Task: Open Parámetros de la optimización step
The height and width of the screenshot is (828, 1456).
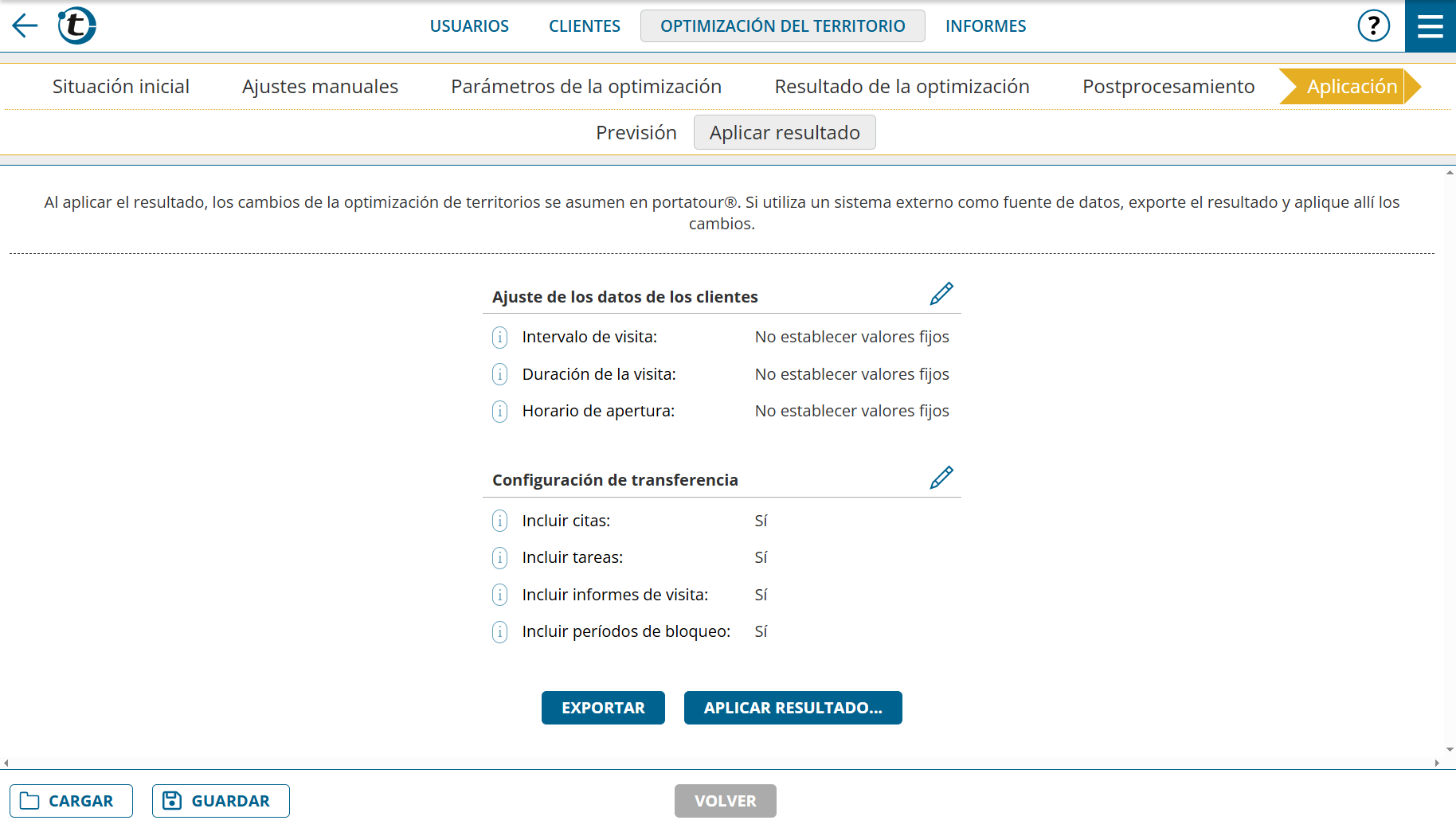Action: 585,87
